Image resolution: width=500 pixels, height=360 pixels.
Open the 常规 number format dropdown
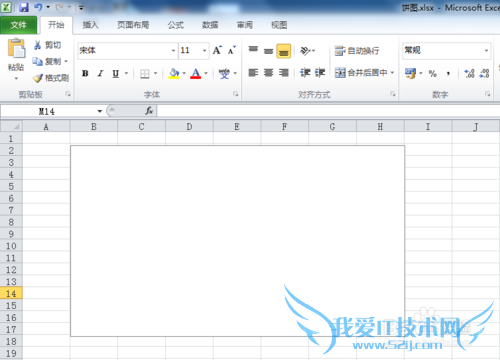point(486,51)
